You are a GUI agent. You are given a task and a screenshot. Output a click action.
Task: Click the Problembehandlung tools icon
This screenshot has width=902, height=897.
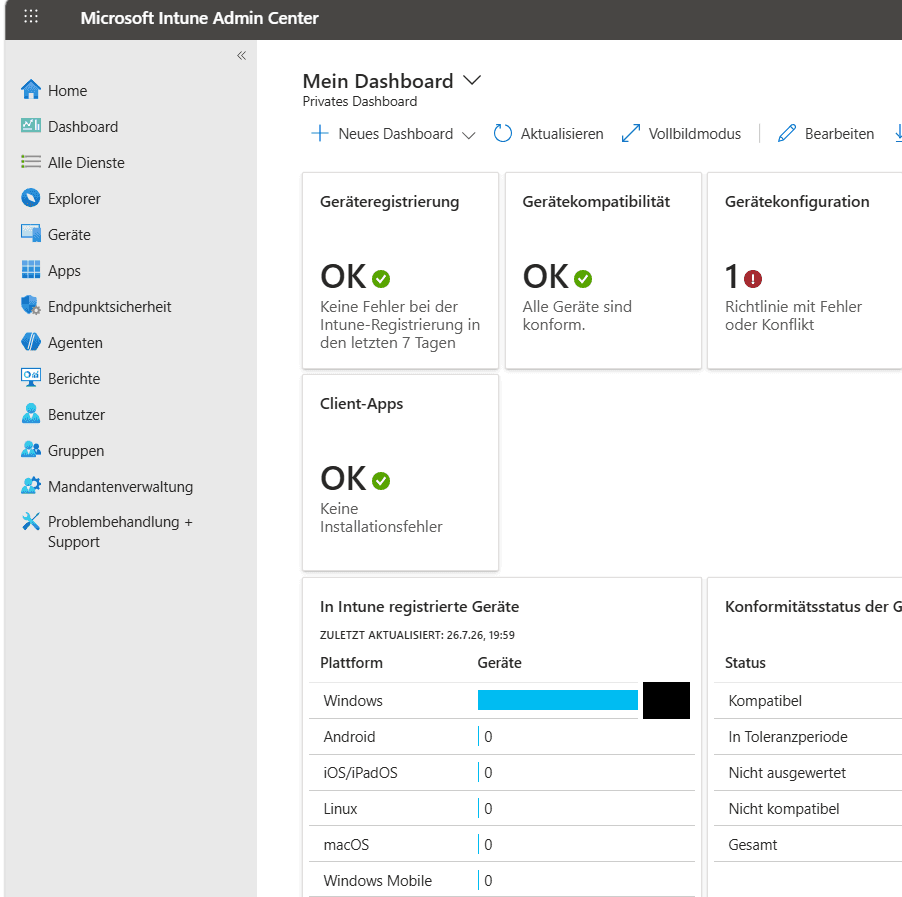tap(31, 521)
